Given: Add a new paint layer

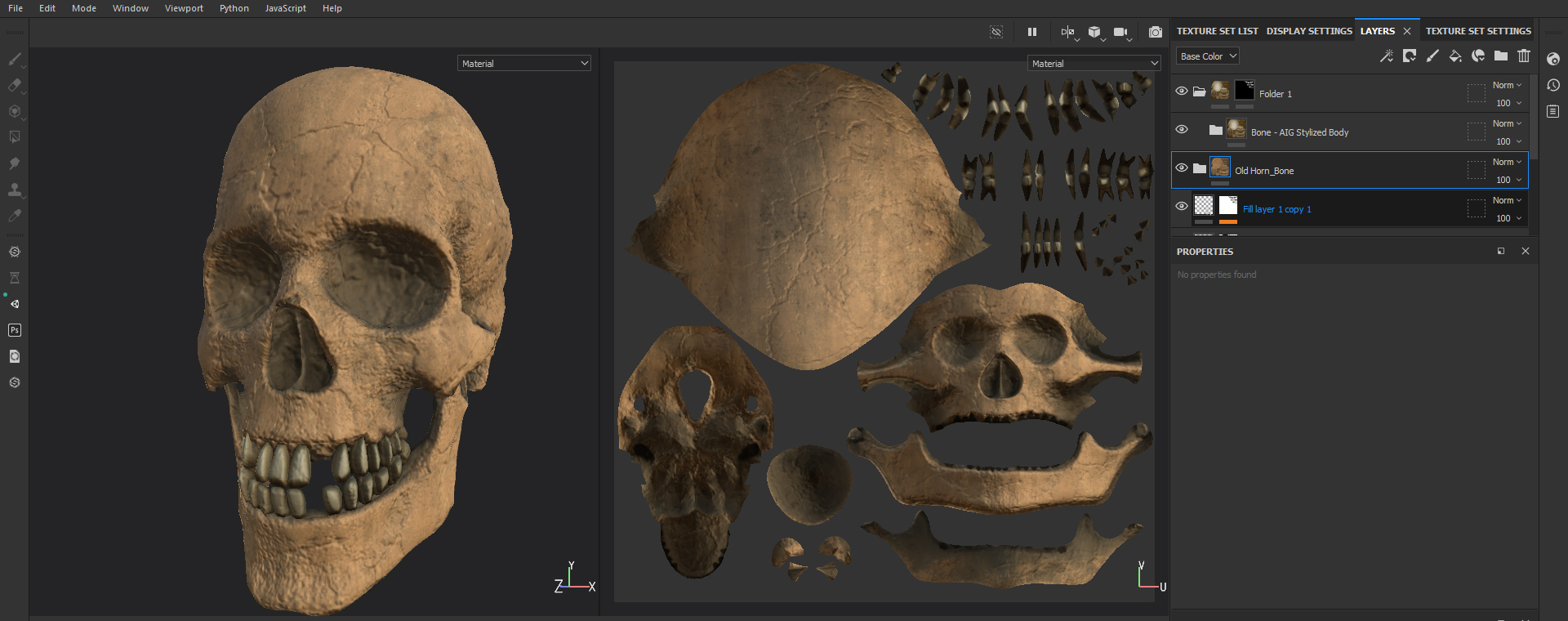Looking at the screenshot, I should tap(1432, 56).
